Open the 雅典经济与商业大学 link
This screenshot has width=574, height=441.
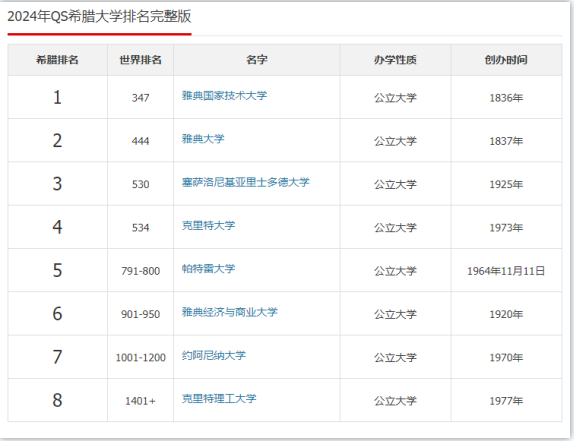click(x=230, y=312)
